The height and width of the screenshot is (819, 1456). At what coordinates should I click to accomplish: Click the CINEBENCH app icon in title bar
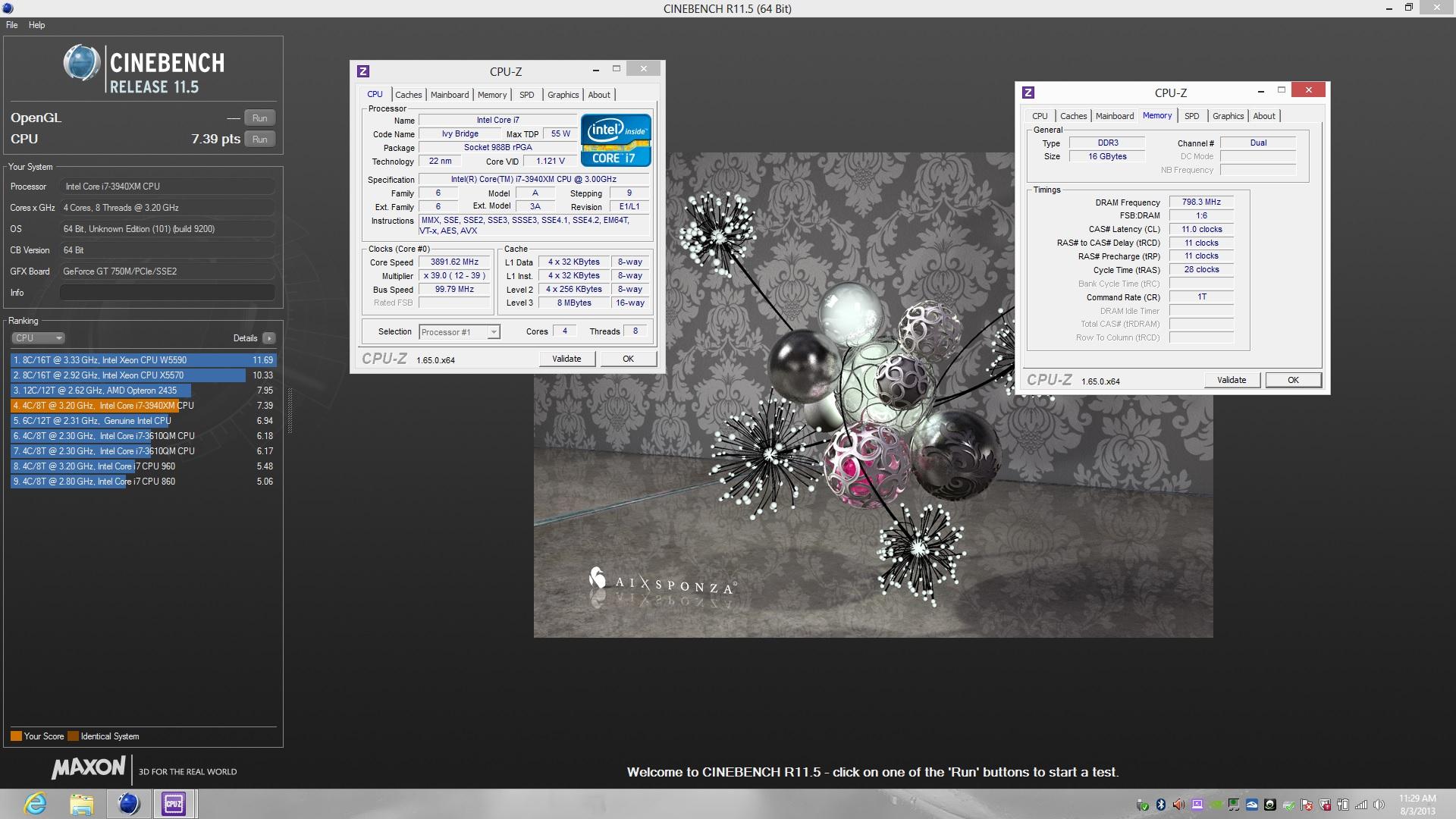[8, 8]
